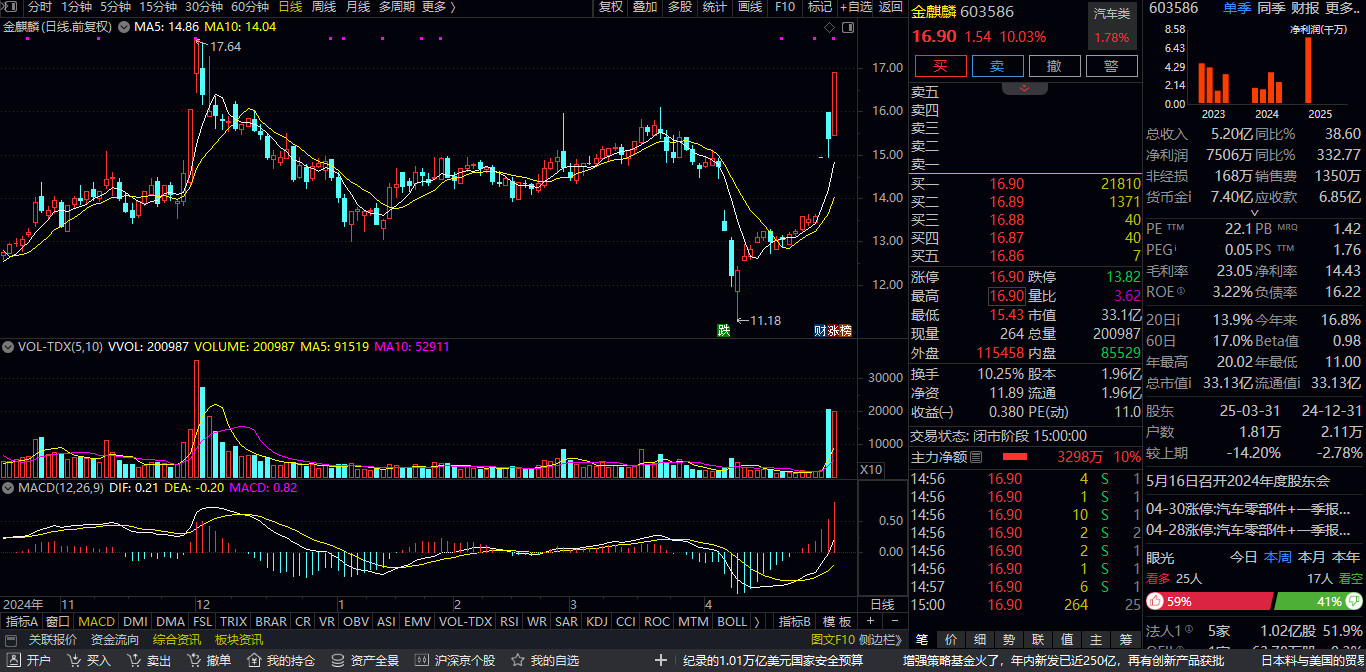Select 本周 sentiment period

tap(1278, 557)
